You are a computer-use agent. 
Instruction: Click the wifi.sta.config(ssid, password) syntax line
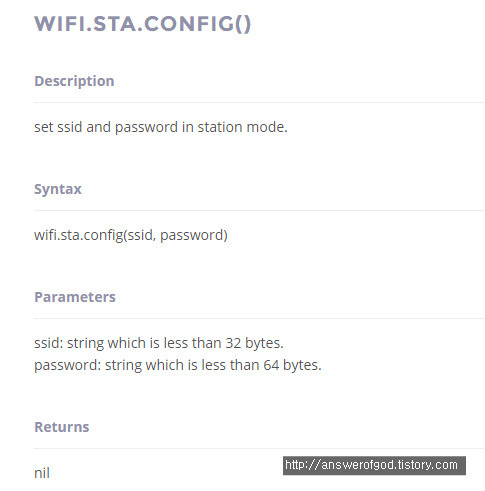[131, 235]
